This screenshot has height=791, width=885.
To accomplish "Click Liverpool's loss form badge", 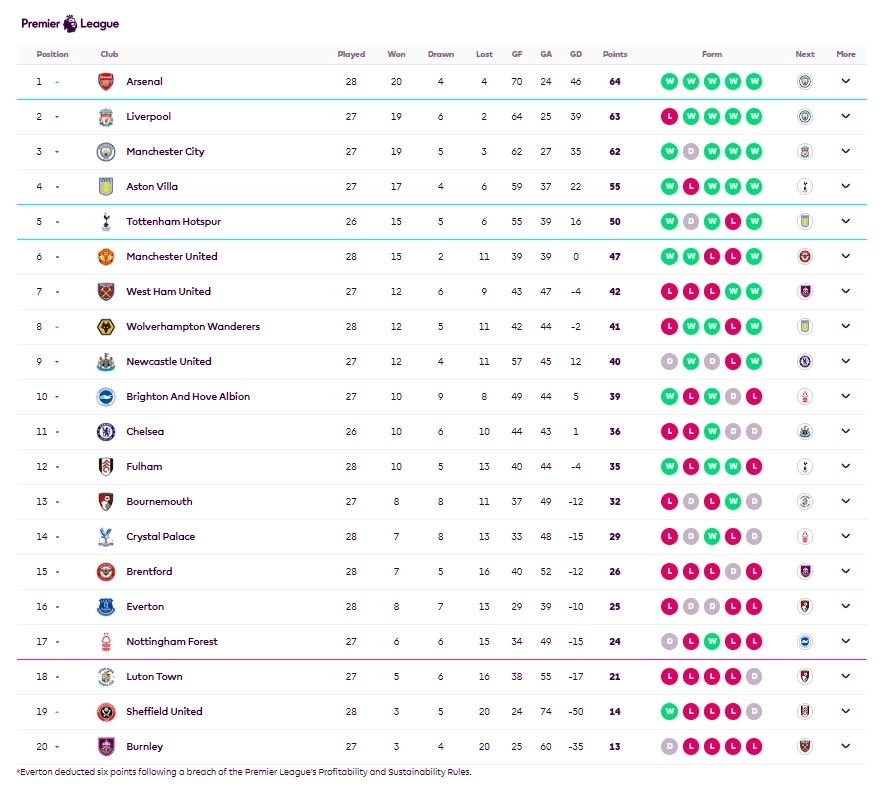I will pos(669,117).
